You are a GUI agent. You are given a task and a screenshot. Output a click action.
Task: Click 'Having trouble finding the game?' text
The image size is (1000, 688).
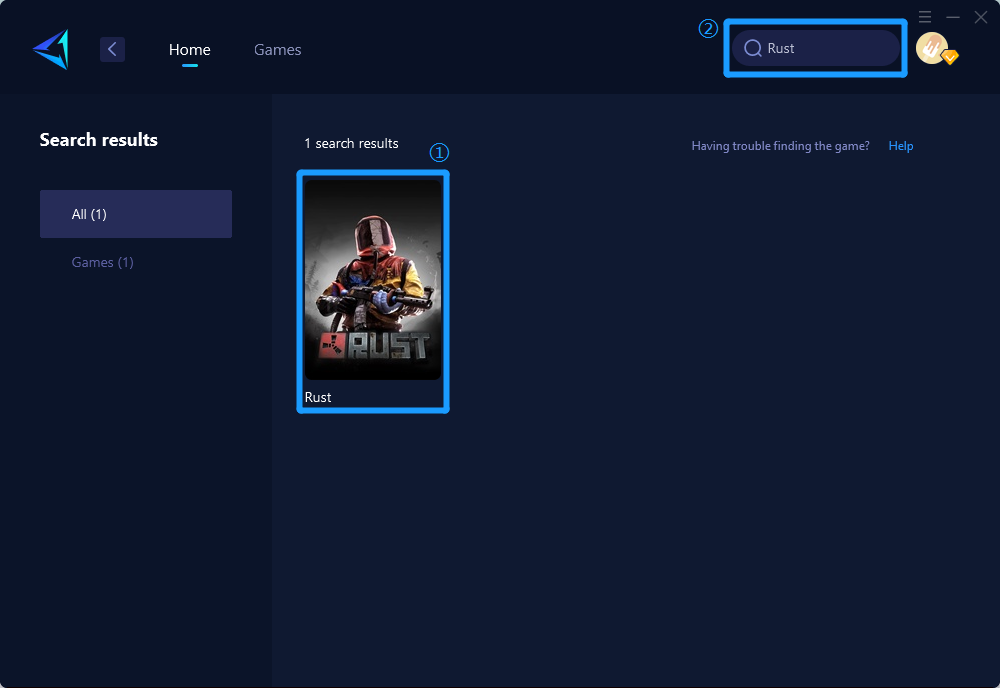[x=781, y=146]
